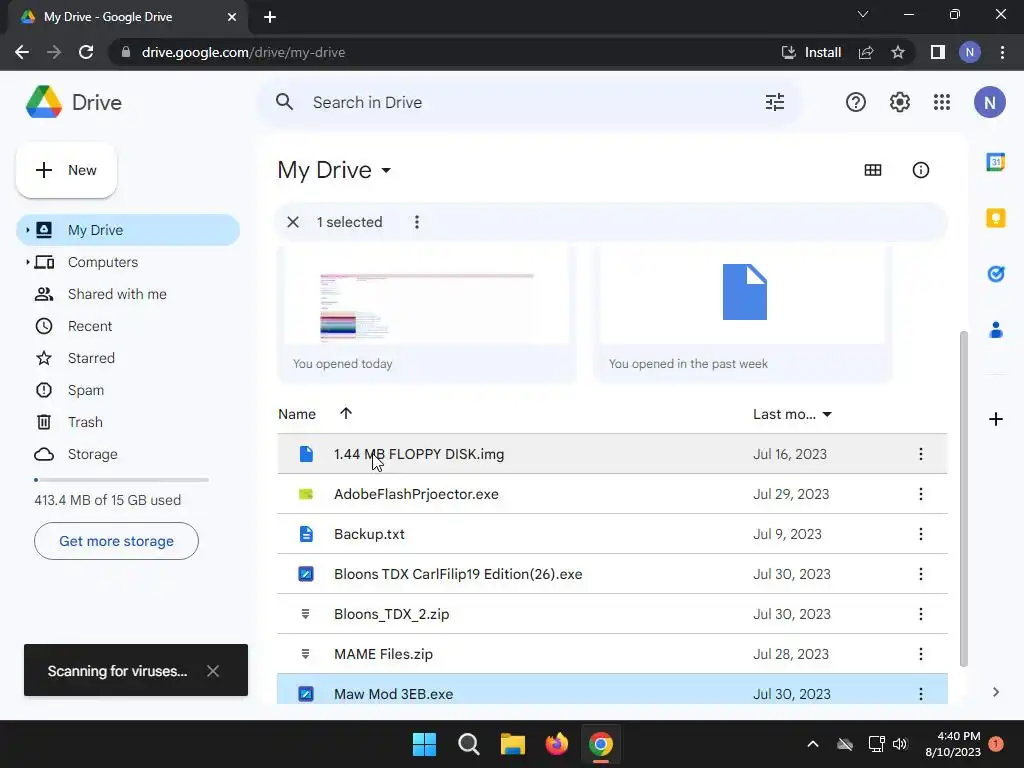The image size is (1024, 768).
Task: Reverse sort direction with Name arrow
Action: (345, 413)
